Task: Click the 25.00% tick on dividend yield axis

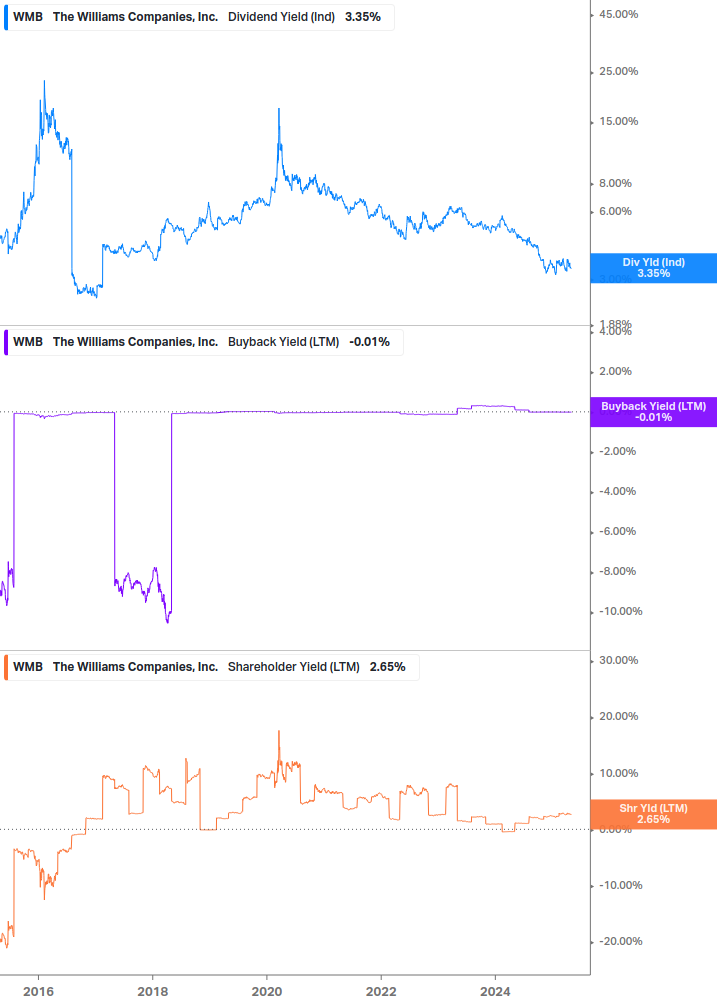Action: pos(618,72)
